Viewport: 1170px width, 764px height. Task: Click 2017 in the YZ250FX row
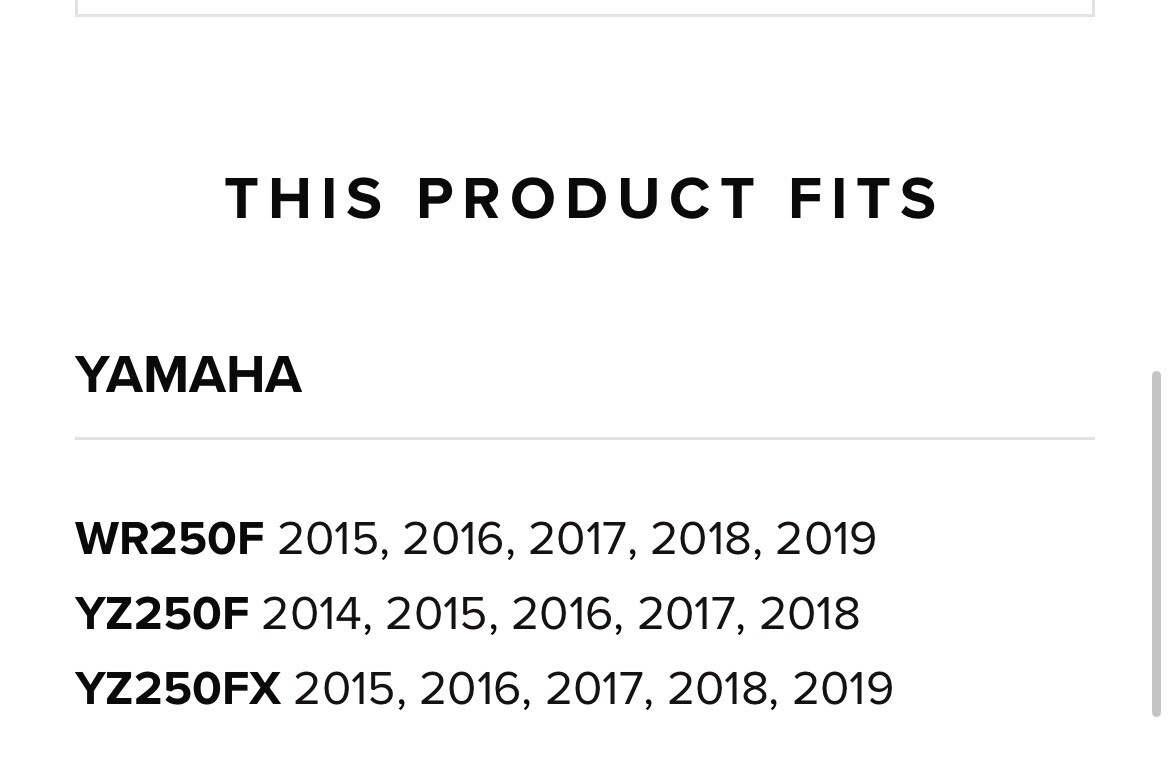pyautogui.click(x=594, y=689)
